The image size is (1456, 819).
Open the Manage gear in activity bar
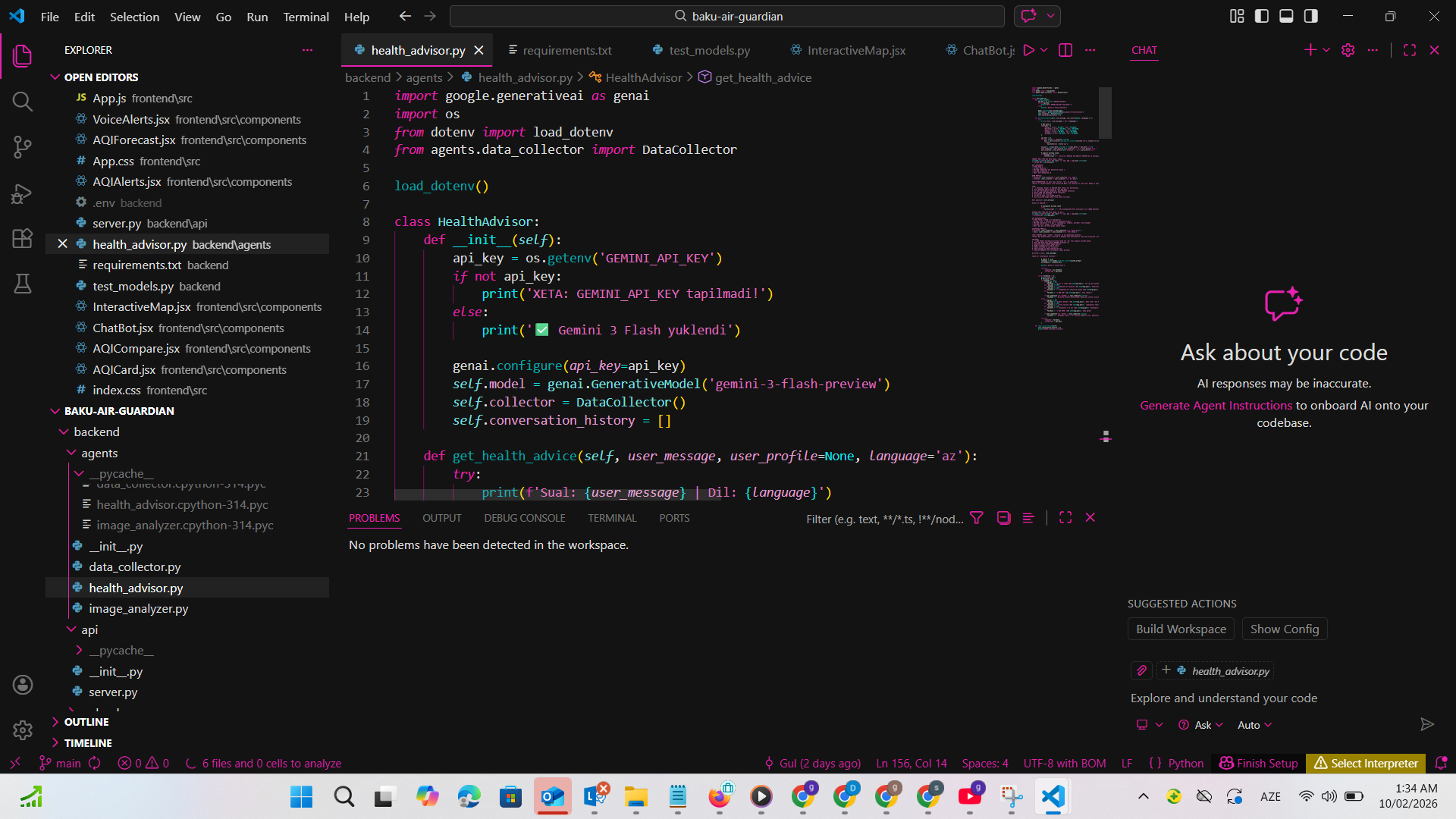22,730
